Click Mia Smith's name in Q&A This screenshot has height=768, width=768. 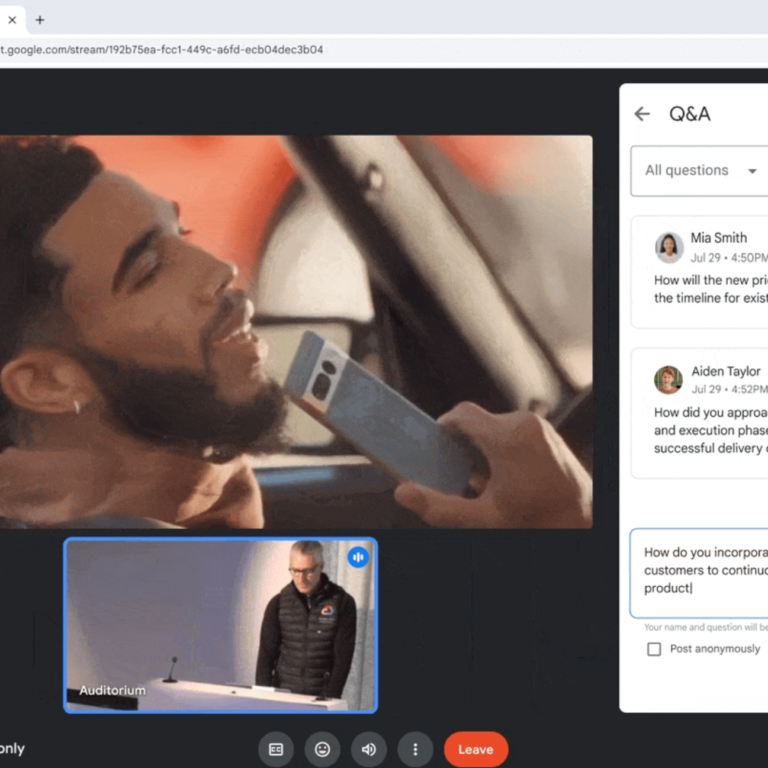click(x=718, y=238)
